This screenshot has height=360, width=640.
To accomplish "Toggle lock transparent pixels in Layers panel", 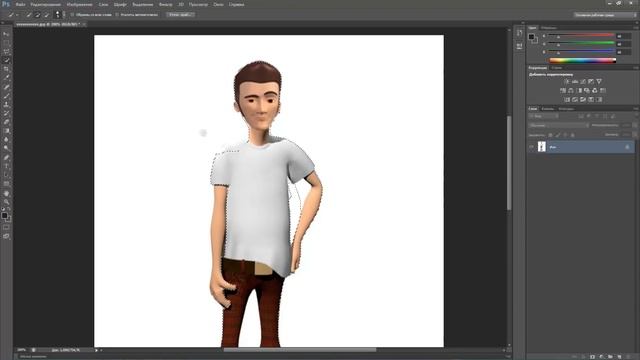I will [551, 135].
